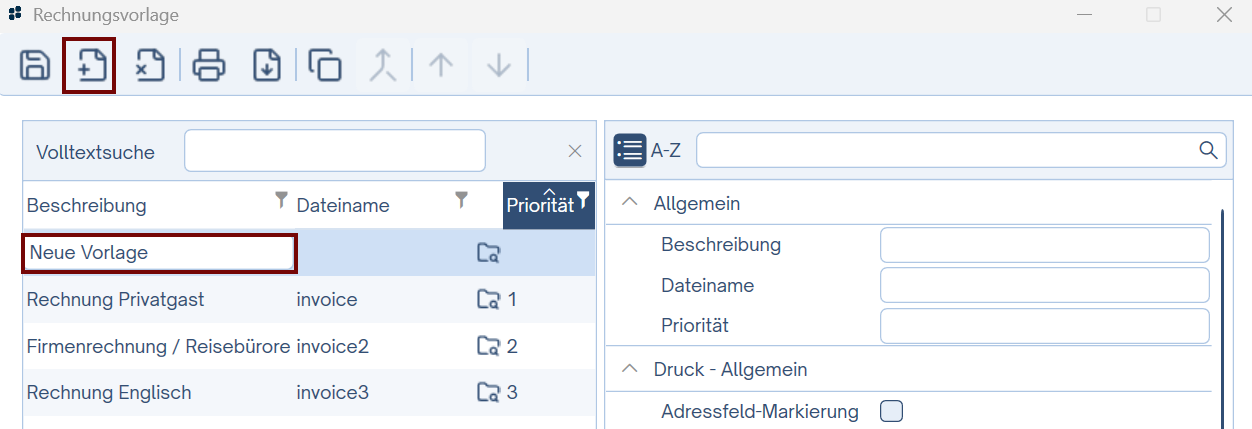Click the save diskette icon
1252x429 pixels.
tap(35, 66)
